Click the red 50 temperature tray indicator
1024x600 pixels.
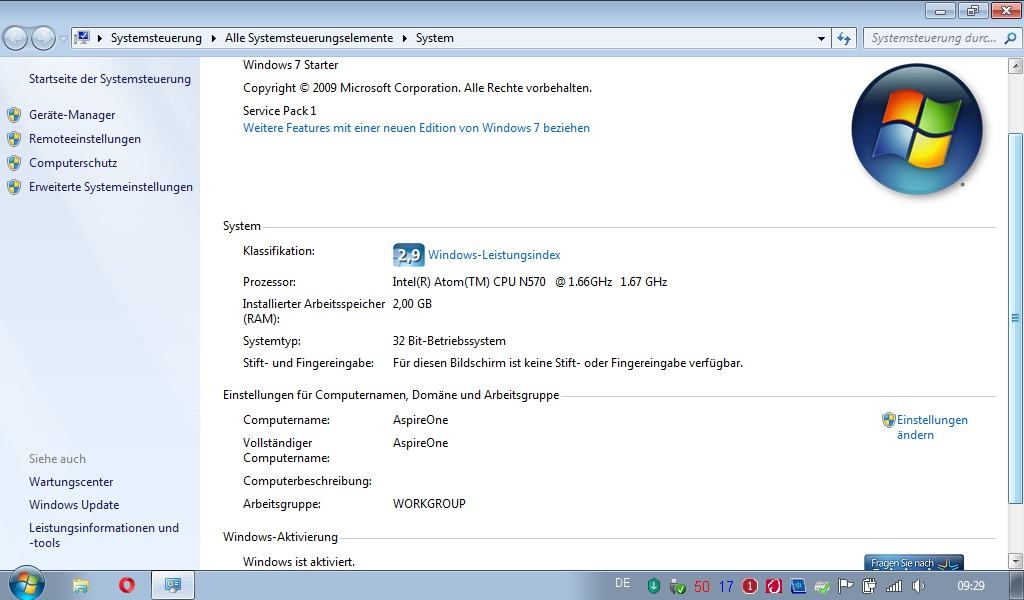point(702,586)
